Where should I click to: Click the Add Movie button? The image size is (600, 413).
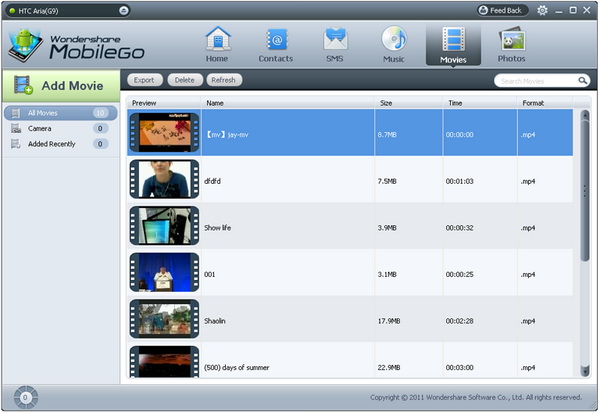point(61,85)
